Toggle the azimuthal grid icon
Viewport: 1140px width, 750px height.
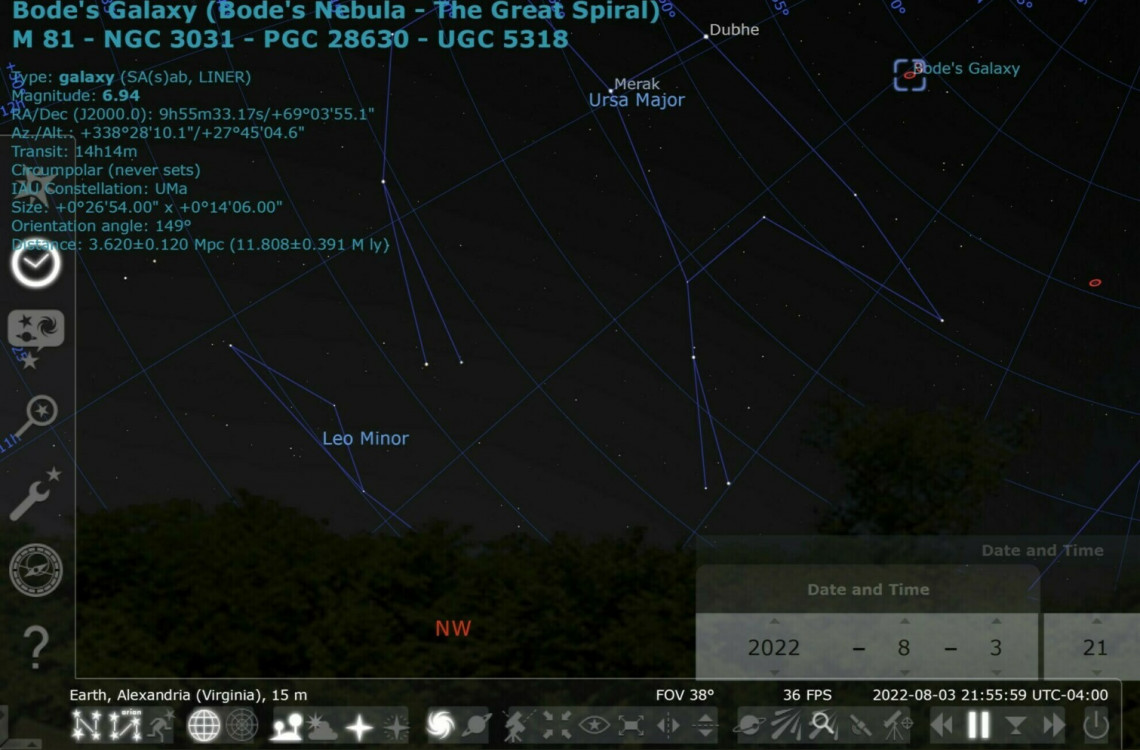[242, 725]
